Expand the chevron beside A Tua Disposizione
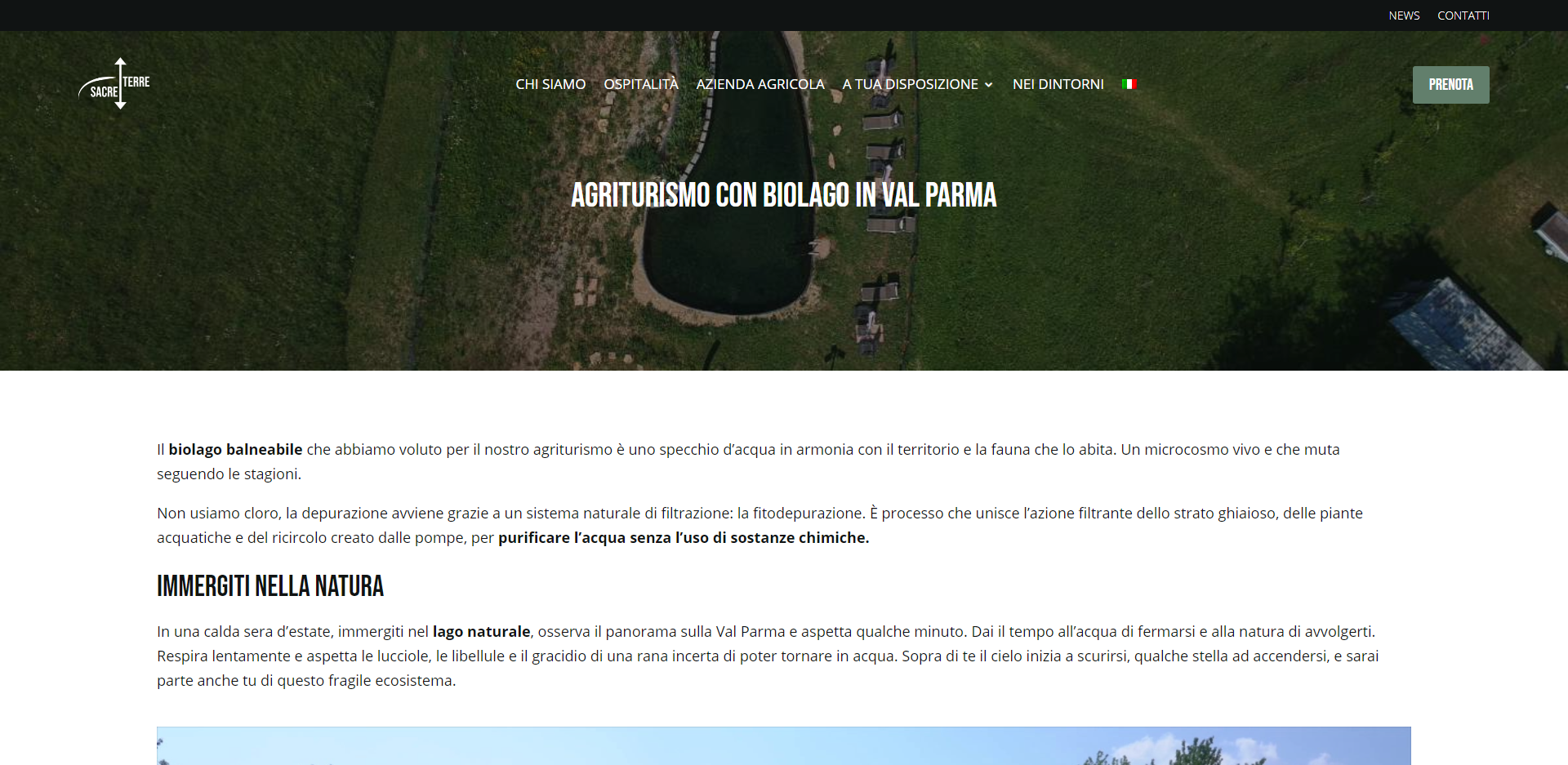This screenshot has height=765, width=1568. pos(989,85)
